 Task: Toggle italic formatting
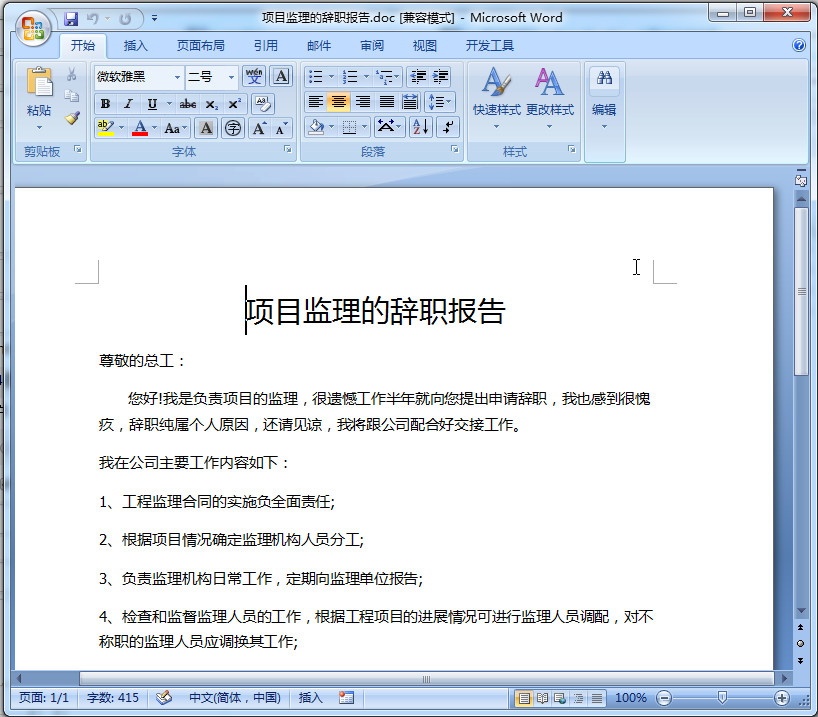coord(128,104)
